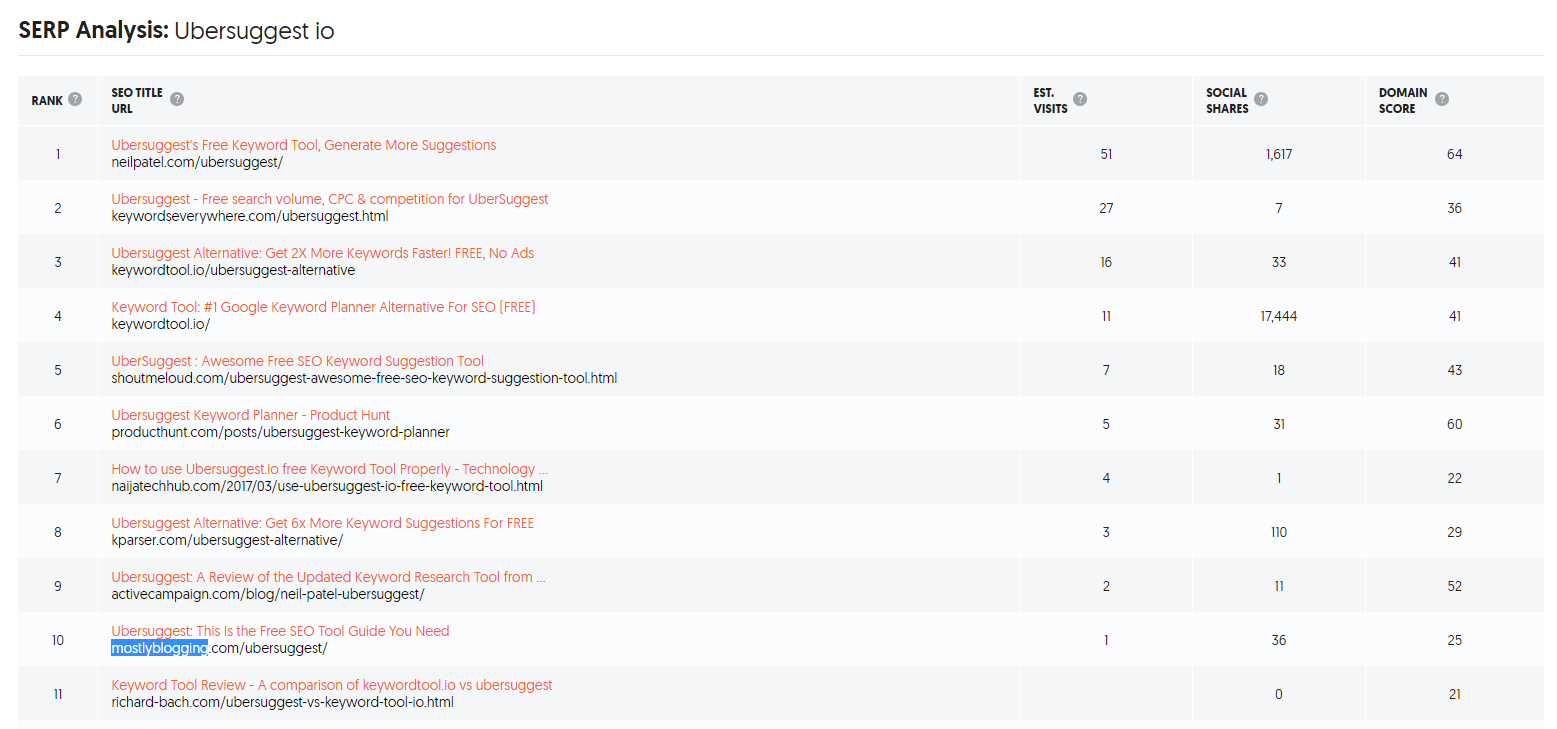Click the rank number 11 cell

coord(58,694)
